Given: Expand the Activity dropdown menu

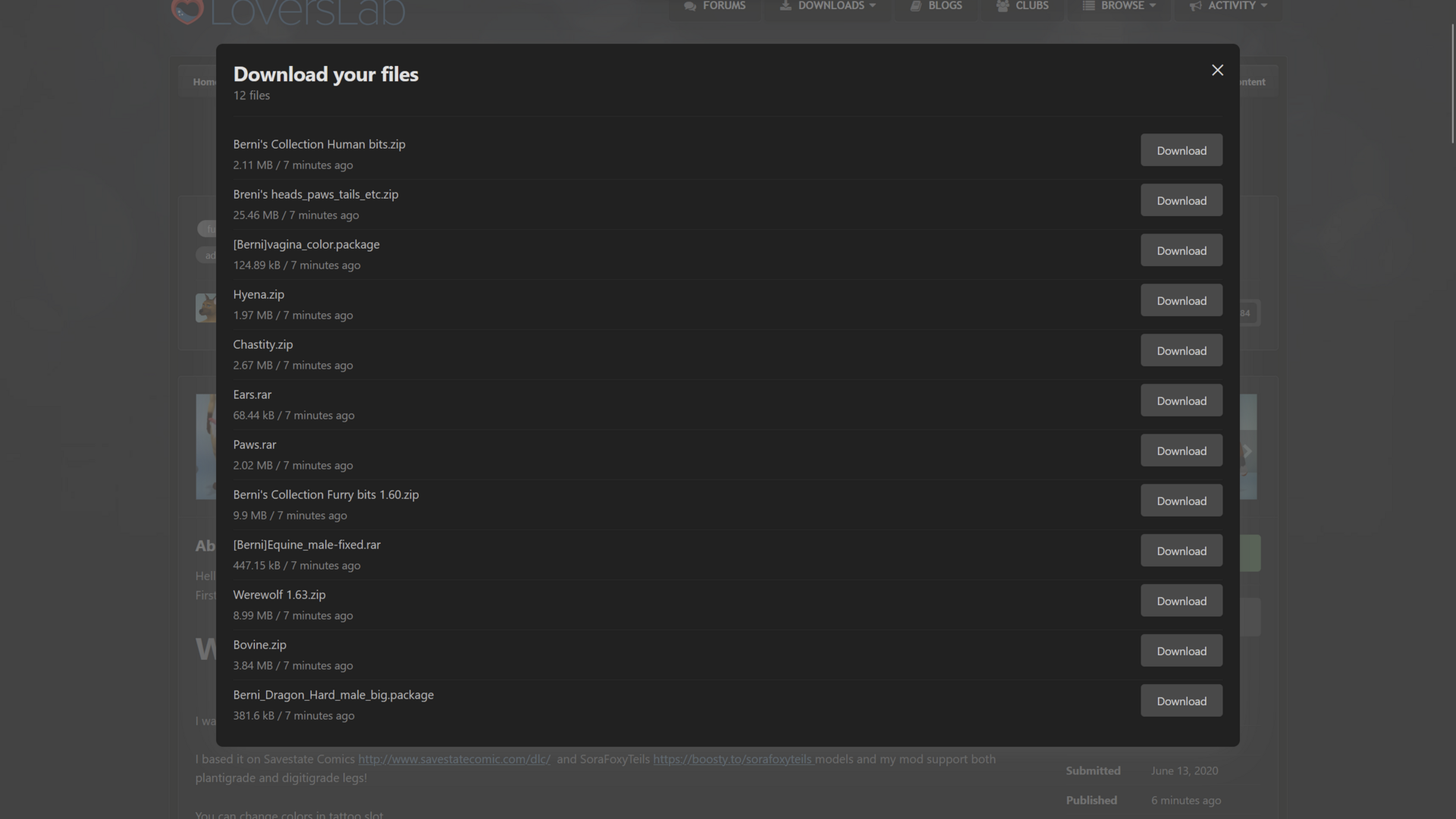Looking at the screenshot, I should click(x=1228, y=6).
